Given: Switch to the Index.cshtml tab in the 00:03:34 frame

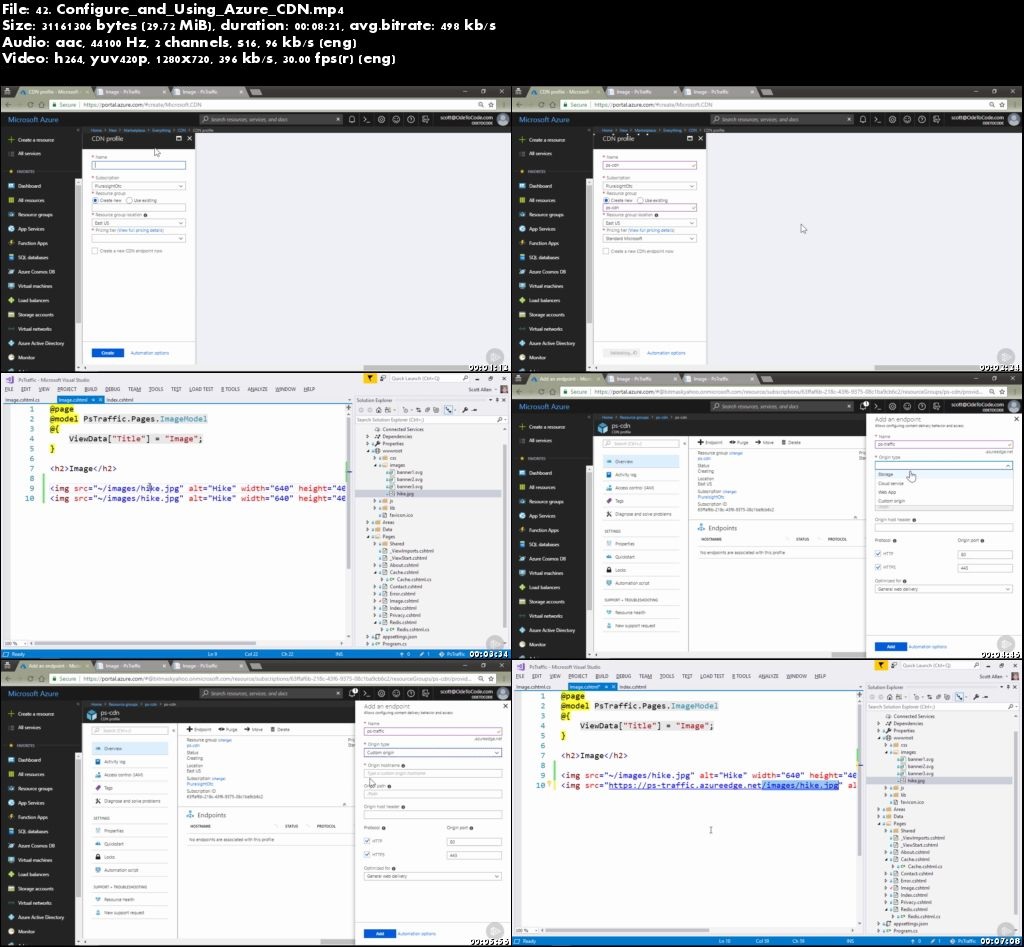Looking at the screenshot, I should [120, 400].
